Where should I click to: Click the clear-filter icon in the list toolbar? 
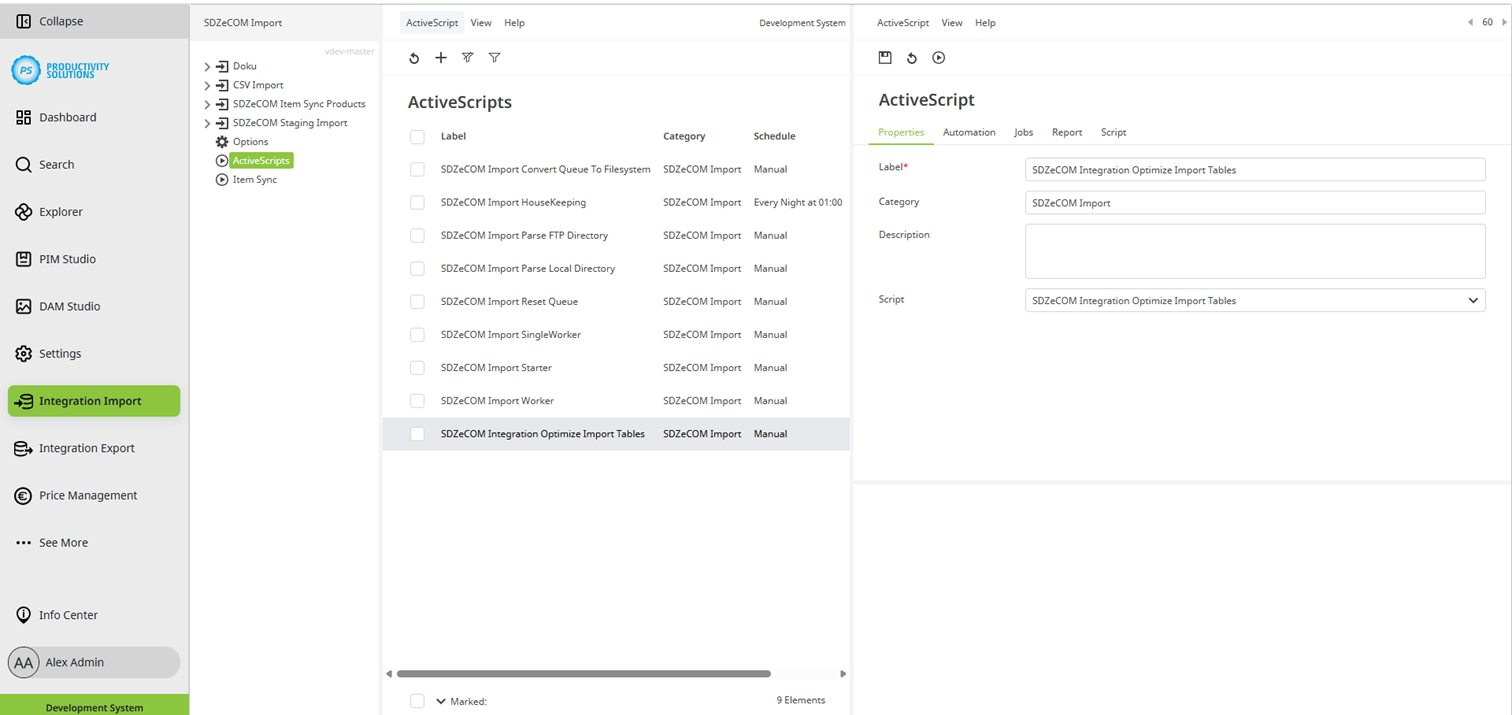click(467, 57)
